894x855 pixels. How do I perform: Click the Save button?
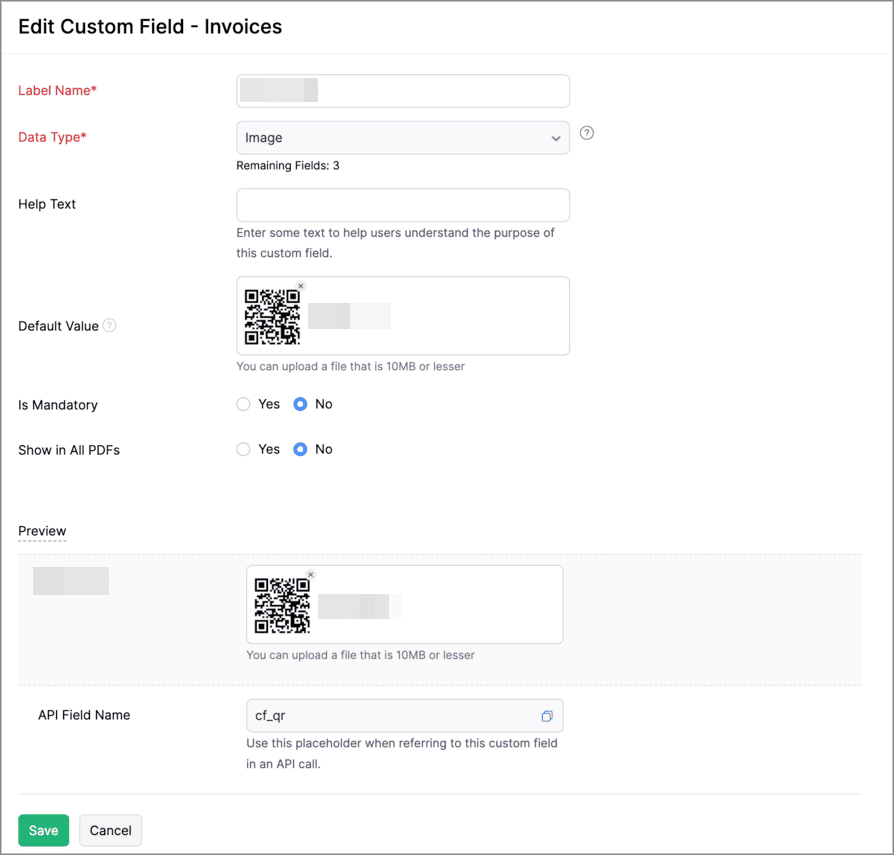[x=43, y=830]
